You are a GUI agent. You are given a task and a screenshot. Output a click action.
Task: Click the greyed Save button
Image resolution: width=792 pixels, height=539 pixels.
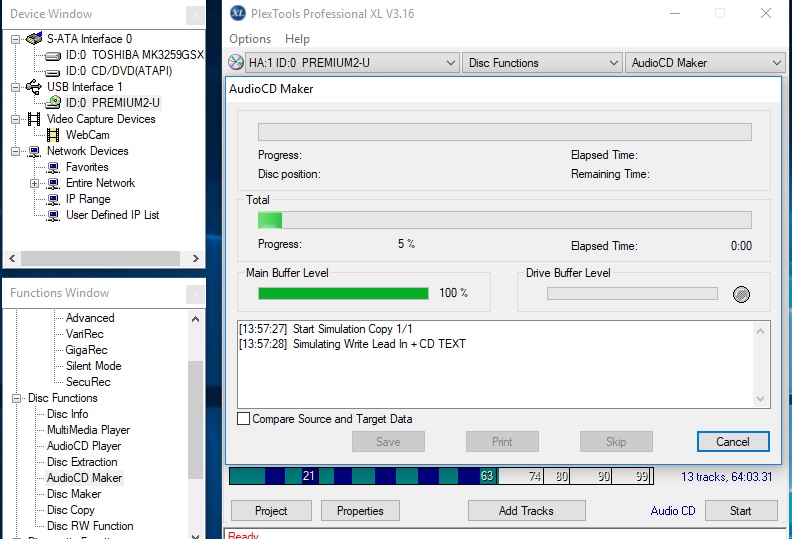pyautogui.click(x=388, y=442)
